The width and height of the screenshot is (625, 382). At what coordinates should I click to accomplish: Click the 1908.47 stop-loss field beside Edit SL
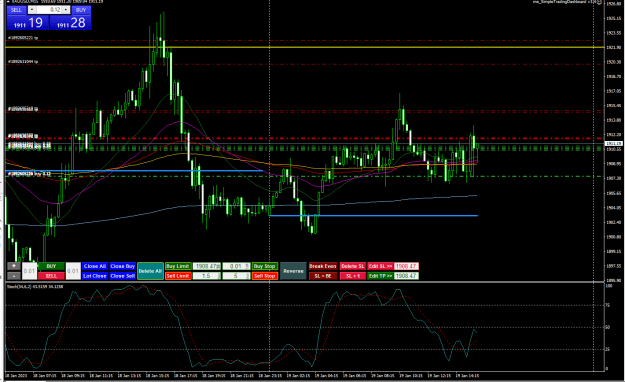pyautogui.click(x=406, y=266)
